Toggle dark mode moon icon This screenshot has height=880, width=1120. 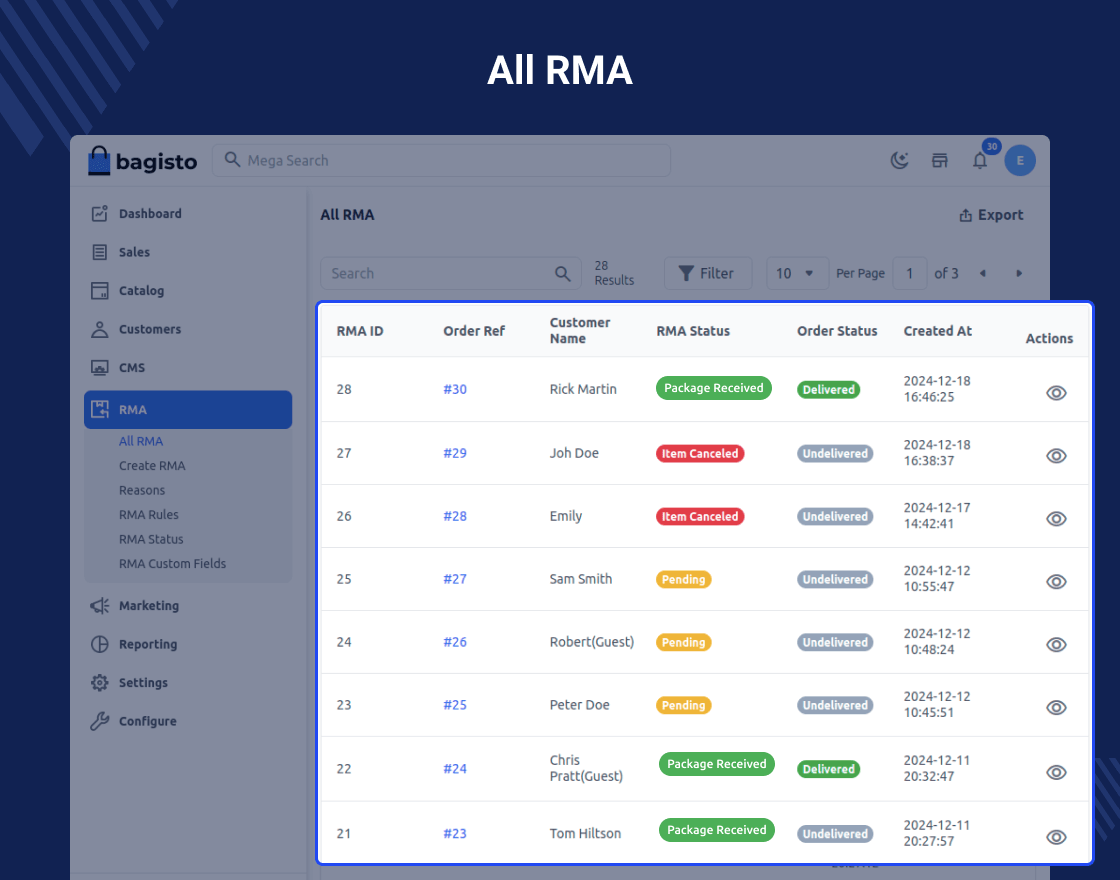coord(900,160)
